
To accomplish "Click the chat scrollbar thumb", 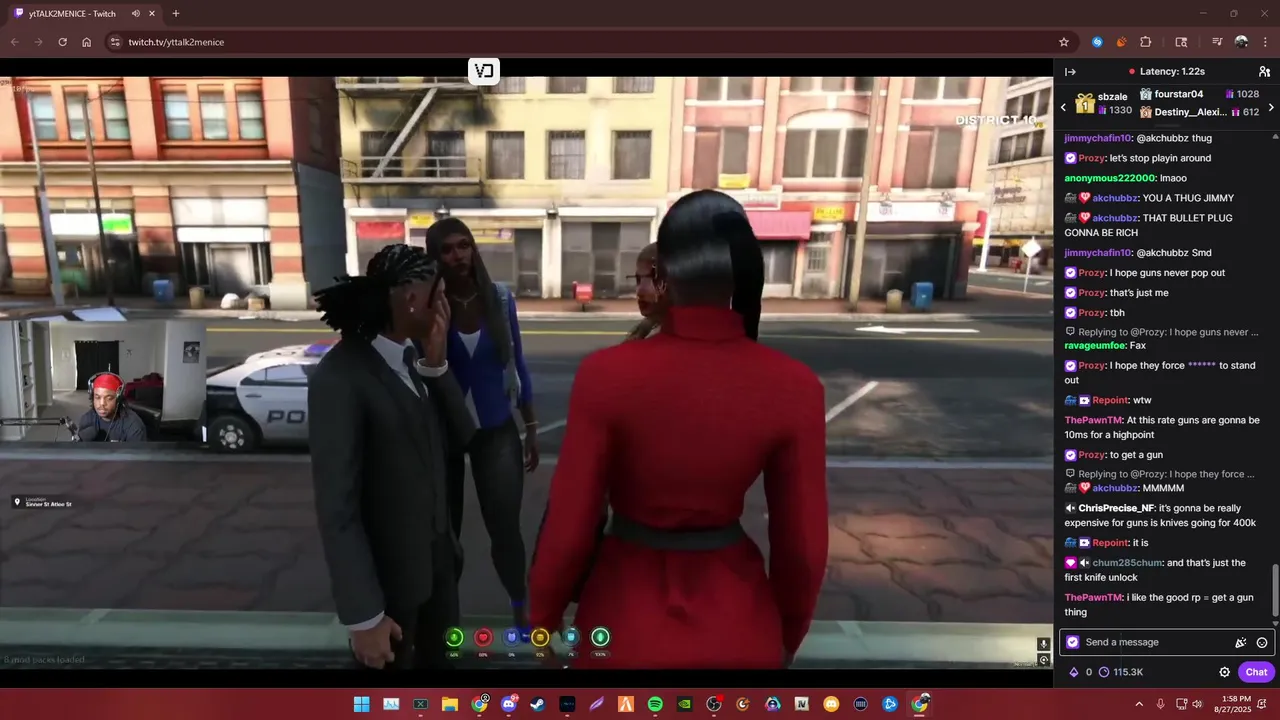I will pos(1274,589).
